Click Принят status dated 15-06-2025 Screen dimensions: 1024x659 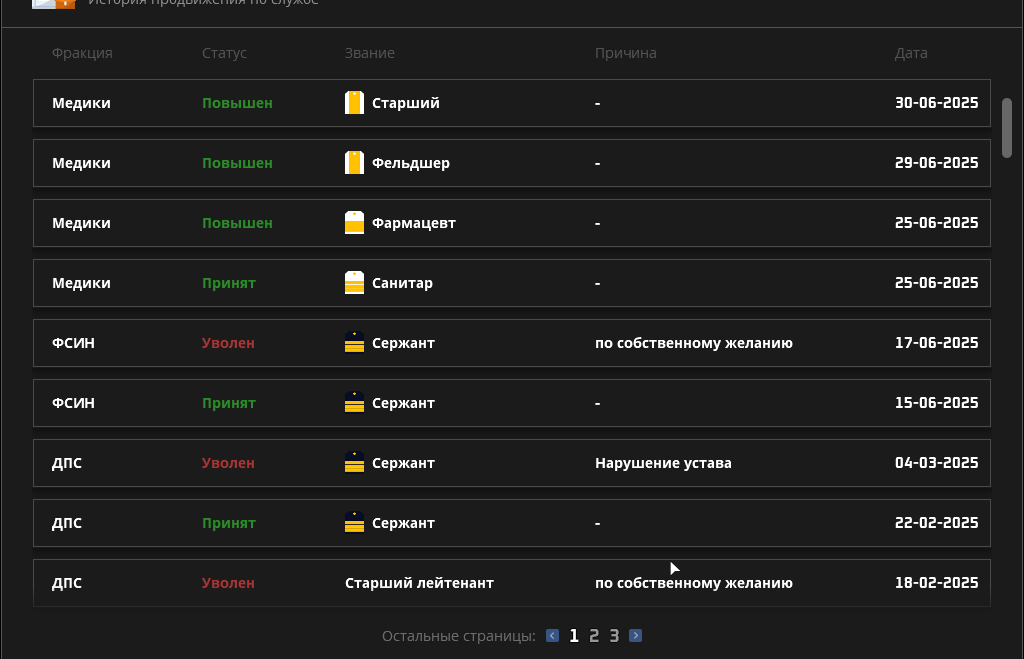pos(229,403)
